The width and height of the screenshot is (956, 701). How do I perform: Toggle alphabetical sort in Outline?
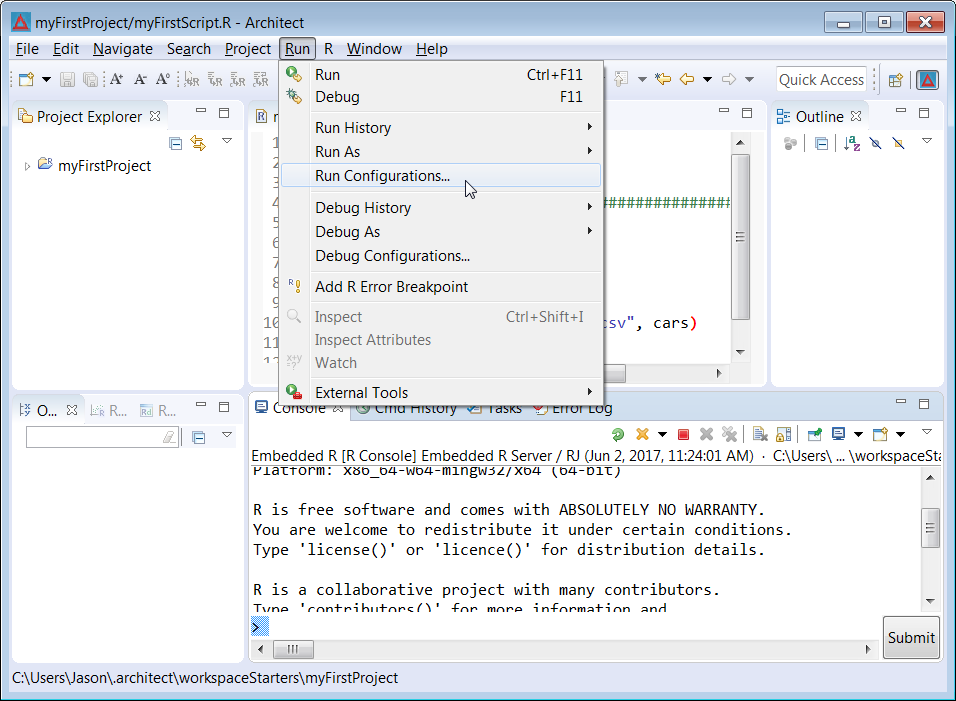[852, 143]
